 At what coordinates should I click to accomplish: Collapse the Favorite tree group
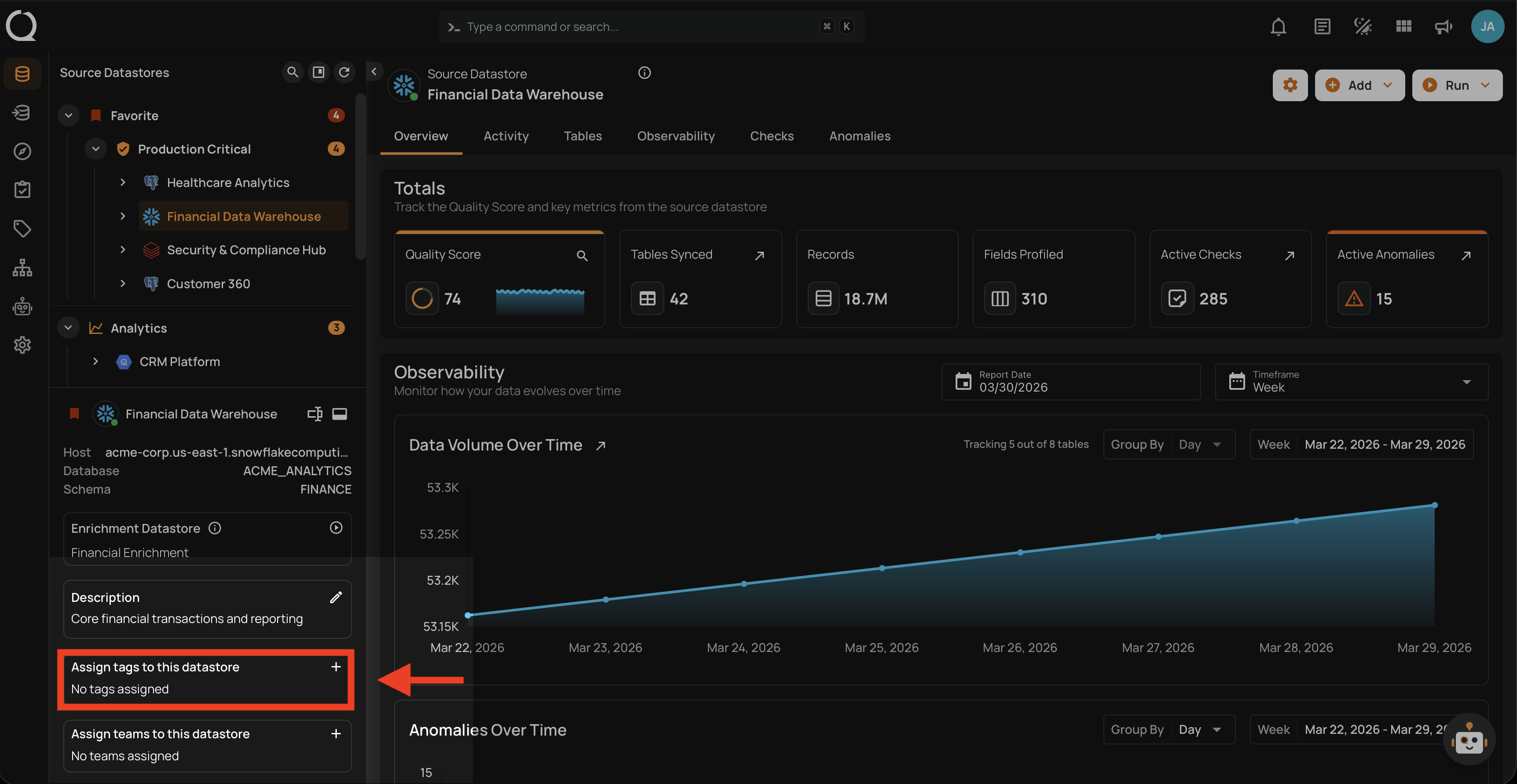68,115
